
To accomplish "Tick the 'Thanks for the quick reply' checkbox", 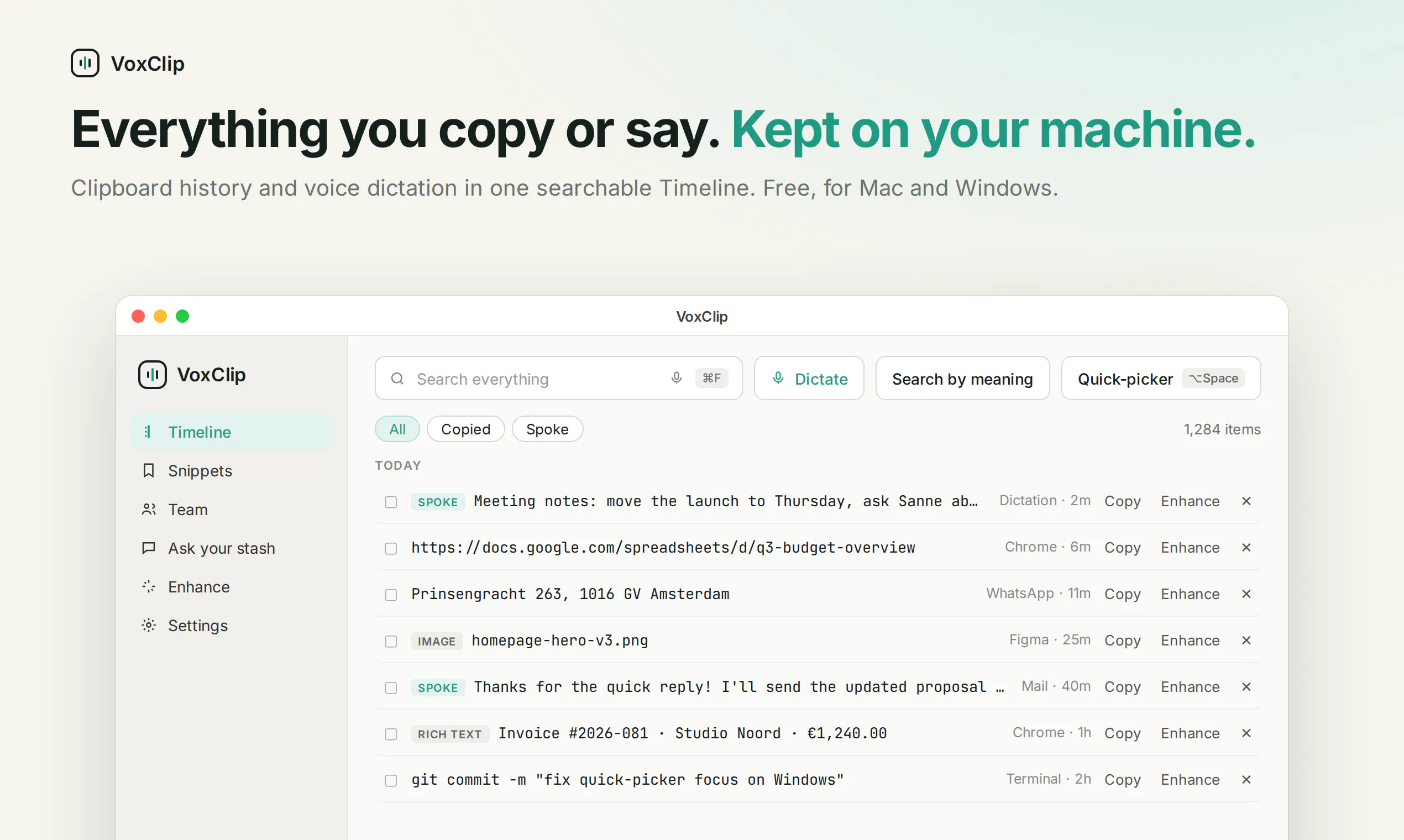I will point(391,687).
